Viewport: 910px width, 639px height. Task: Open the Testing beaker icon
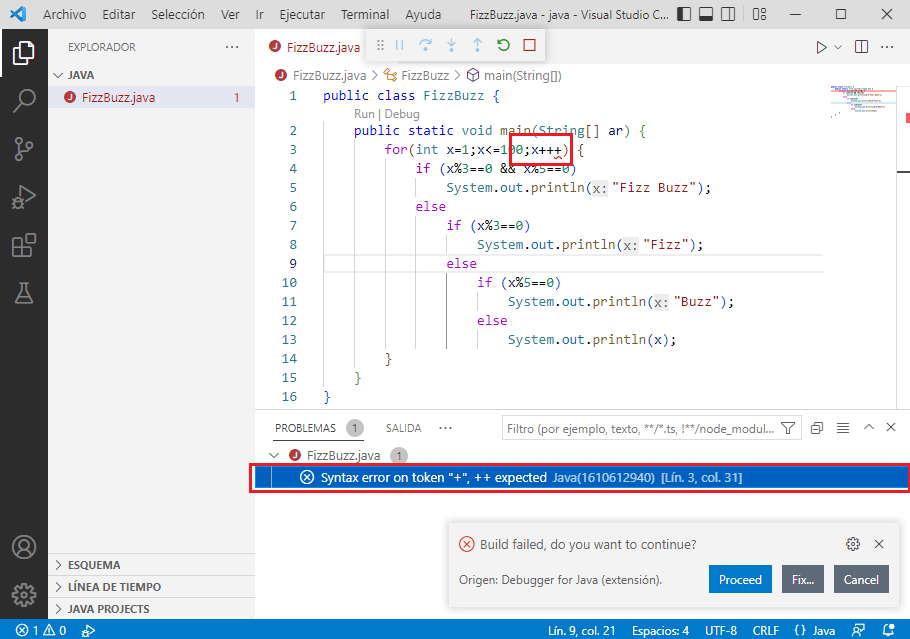(22, 292)
